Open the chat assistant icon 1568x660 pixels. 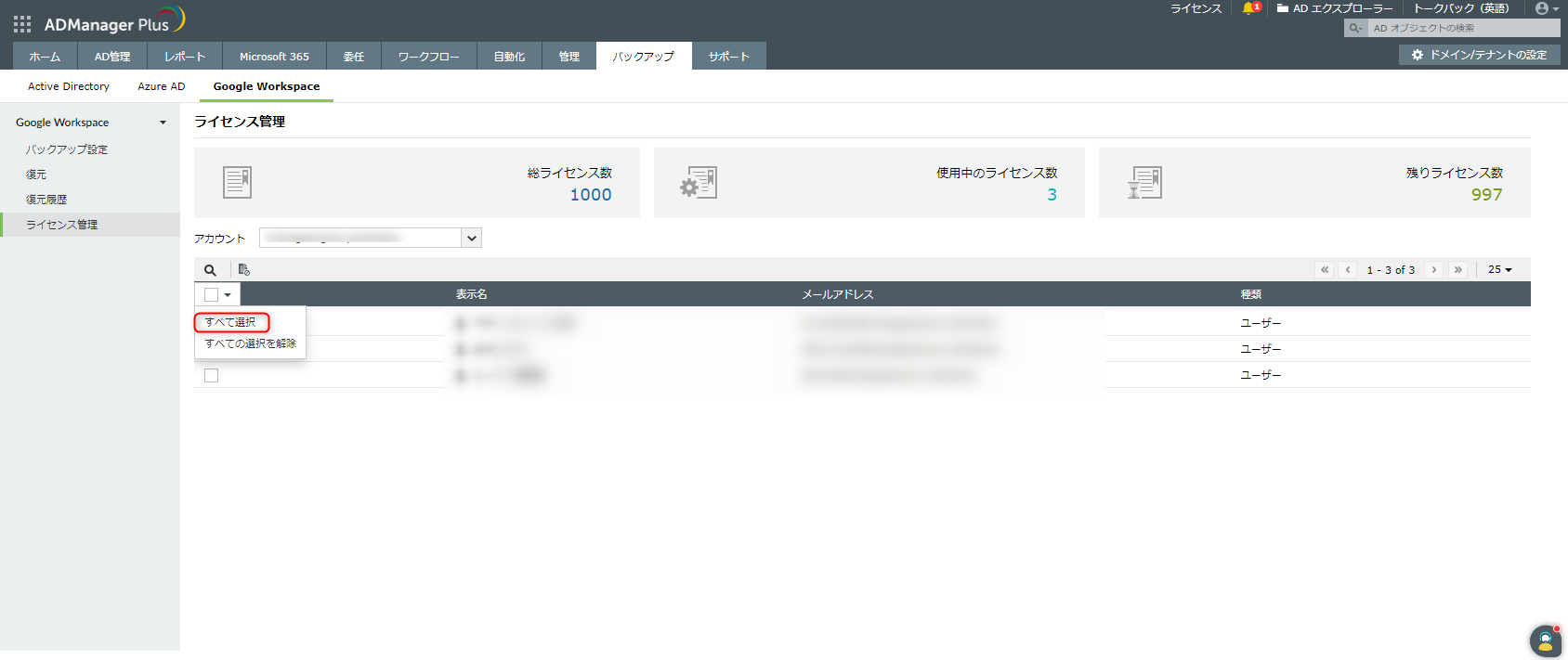pyautogui.click(x=1545, y=641)
